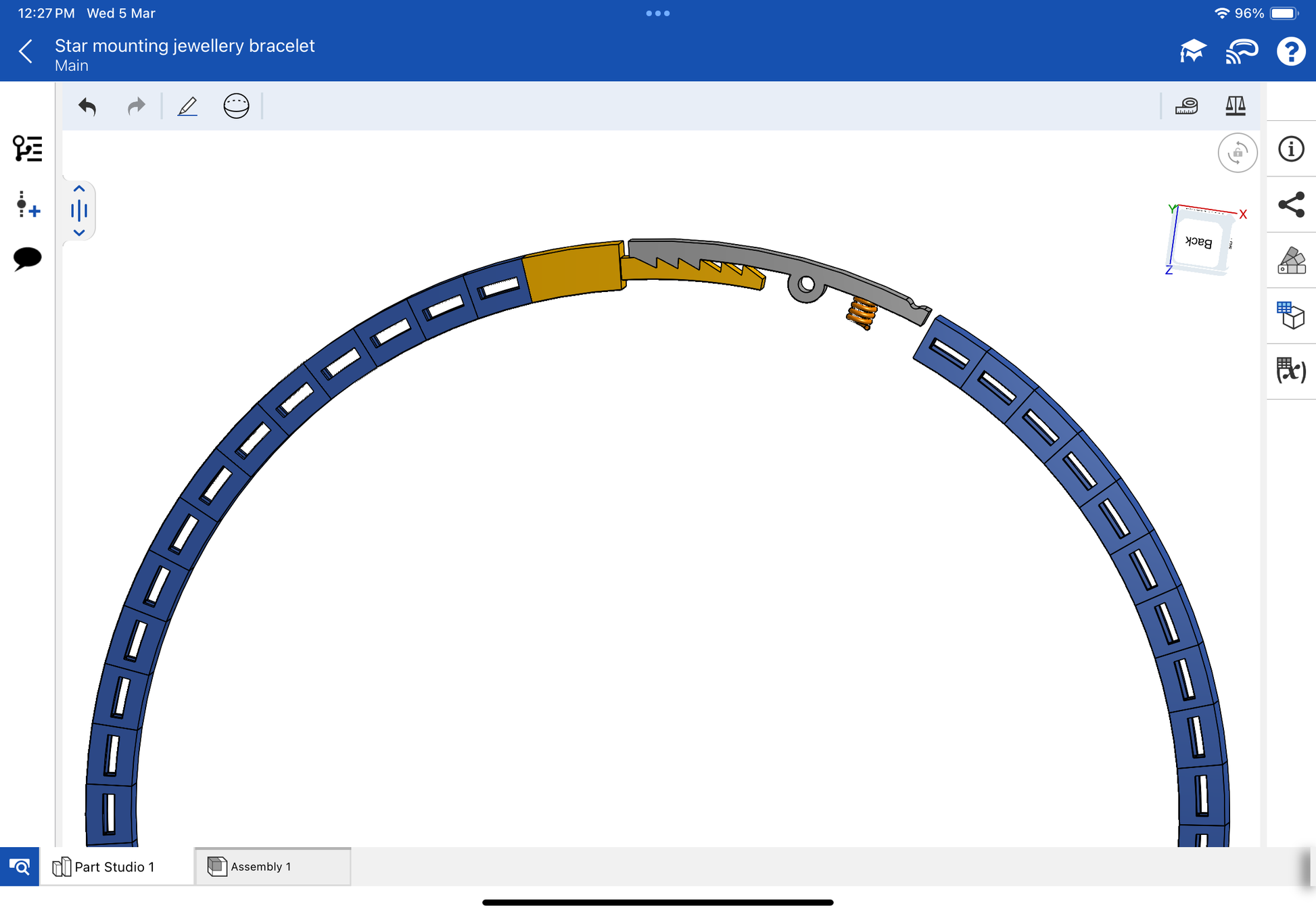Open document information panel icon
The height and width of the screenshot is (914, 1316).
coord(1290,149)
